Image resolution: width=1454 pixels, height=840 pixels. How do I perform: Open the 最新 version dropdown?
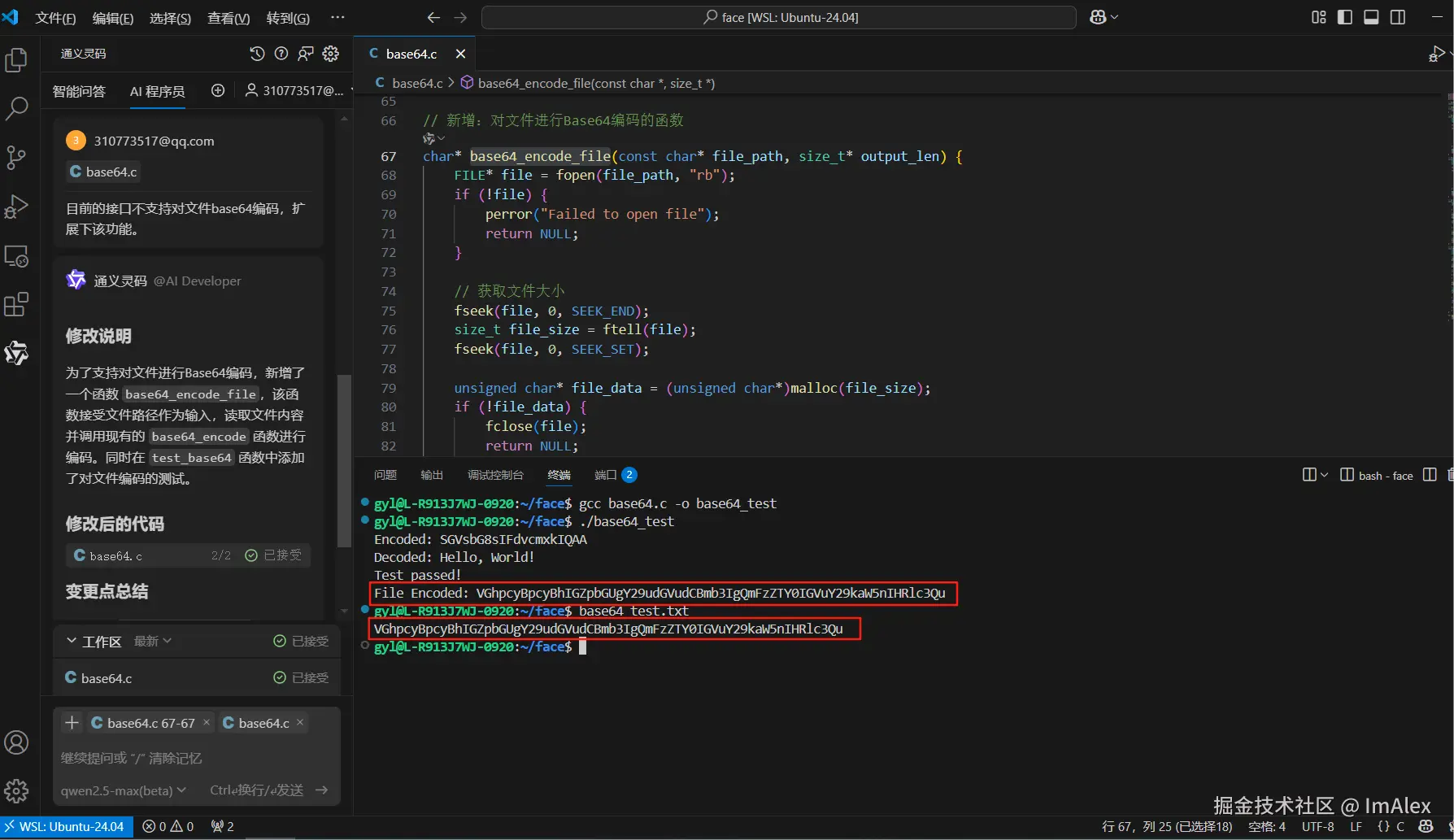(x=152, y=641)
